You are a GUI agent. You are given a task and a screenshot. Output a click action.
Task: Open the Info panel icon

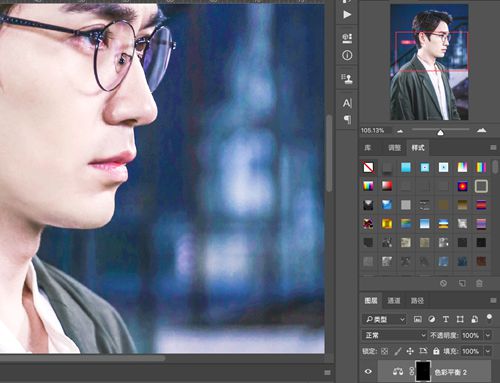click(347, 55)
